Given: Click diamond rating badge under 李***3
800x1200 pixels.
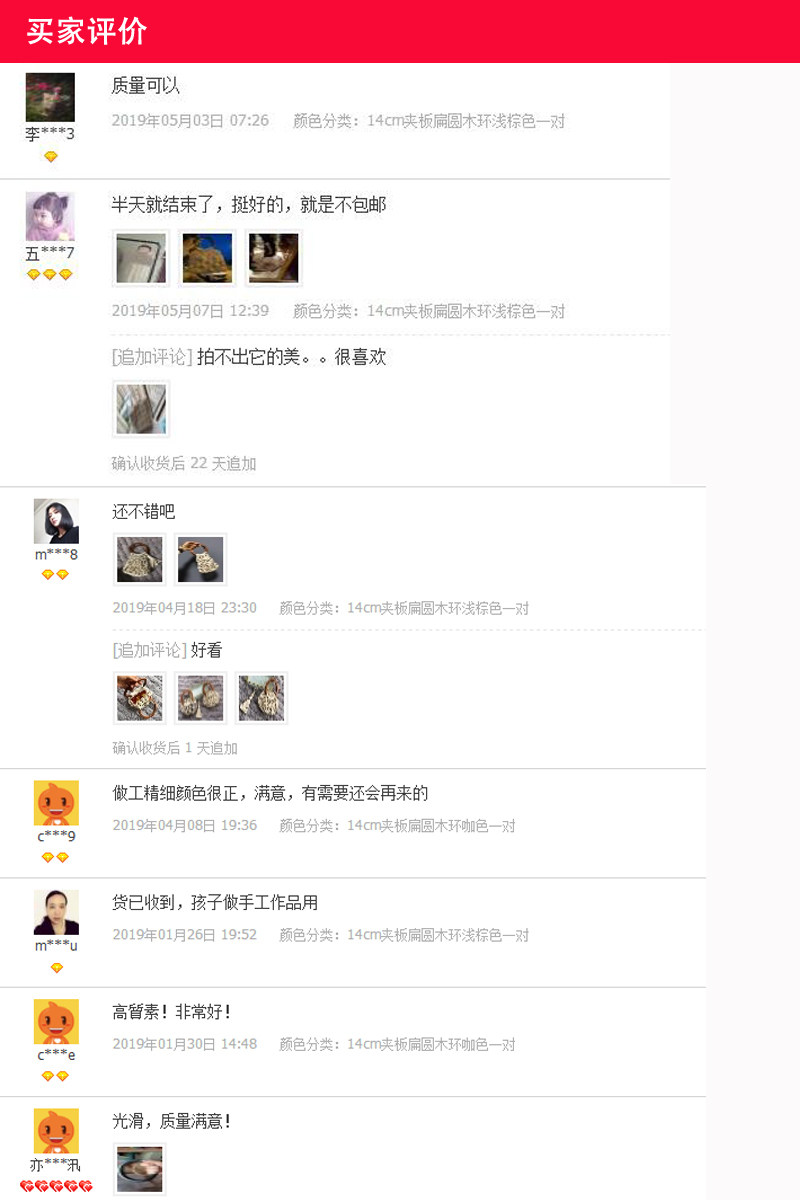Looking at the screenshot, I should pos(51,157).
